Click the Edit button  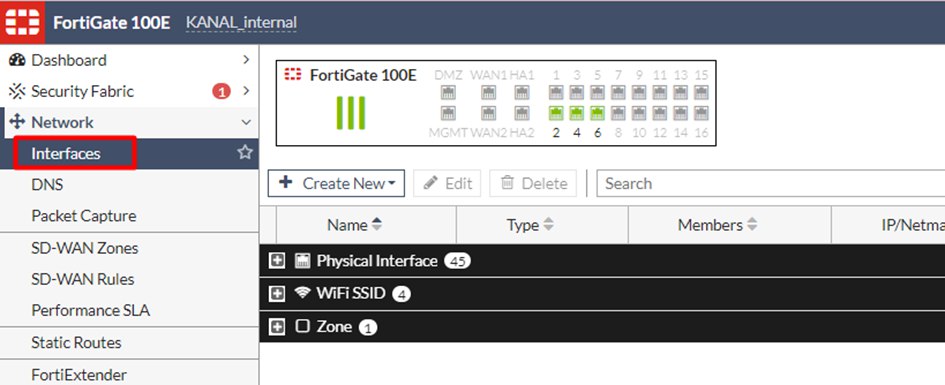pyautogui.click(x=447, y=183)
